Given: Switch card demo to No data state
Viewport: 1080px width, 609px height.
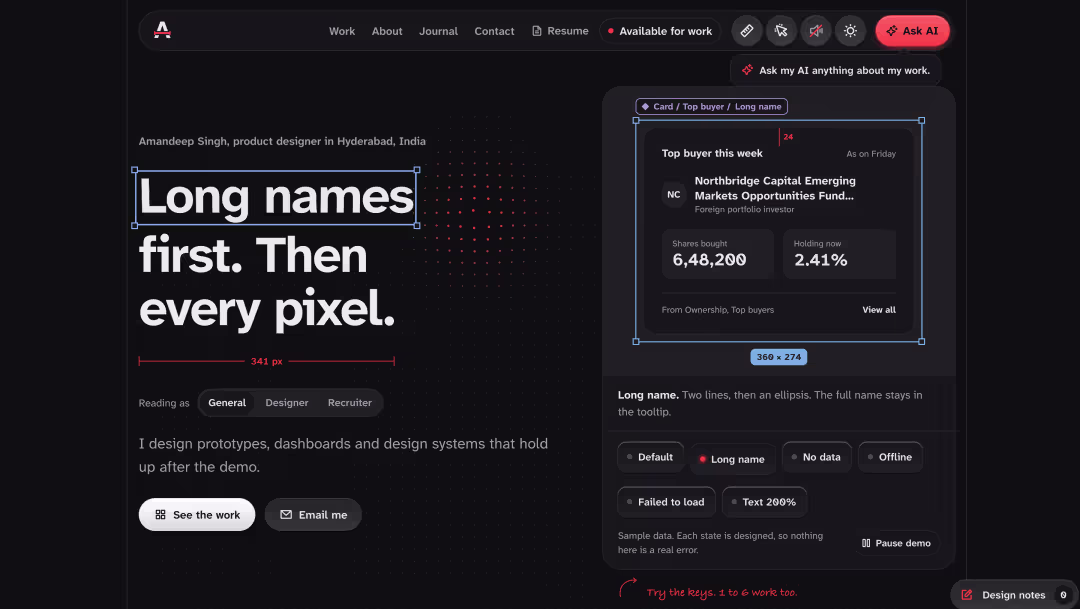Looking at the screenshot, I should 817,457.
